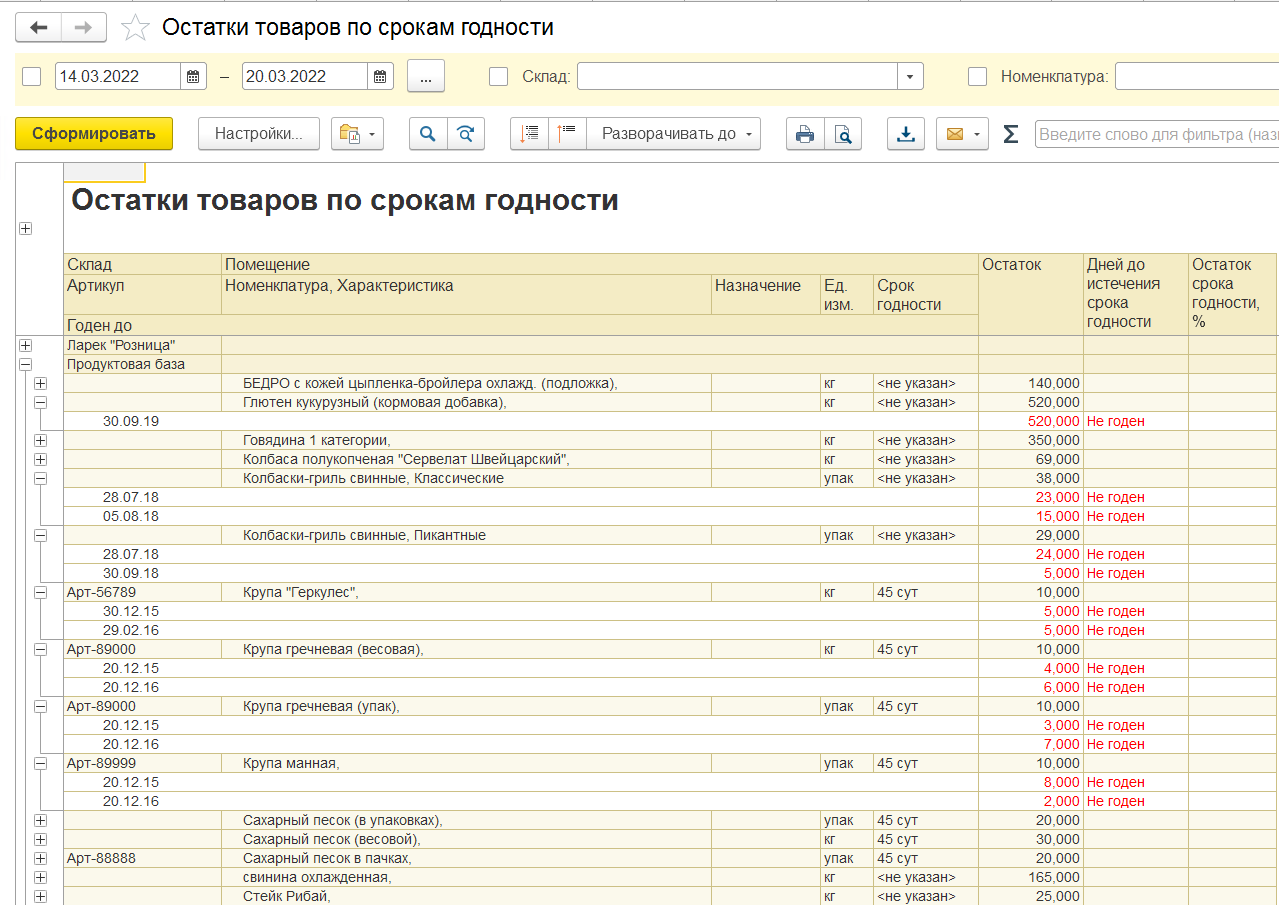Click the back navigation arrow
The height and width of the screenshot is (905, 1279).
[38, 28]
